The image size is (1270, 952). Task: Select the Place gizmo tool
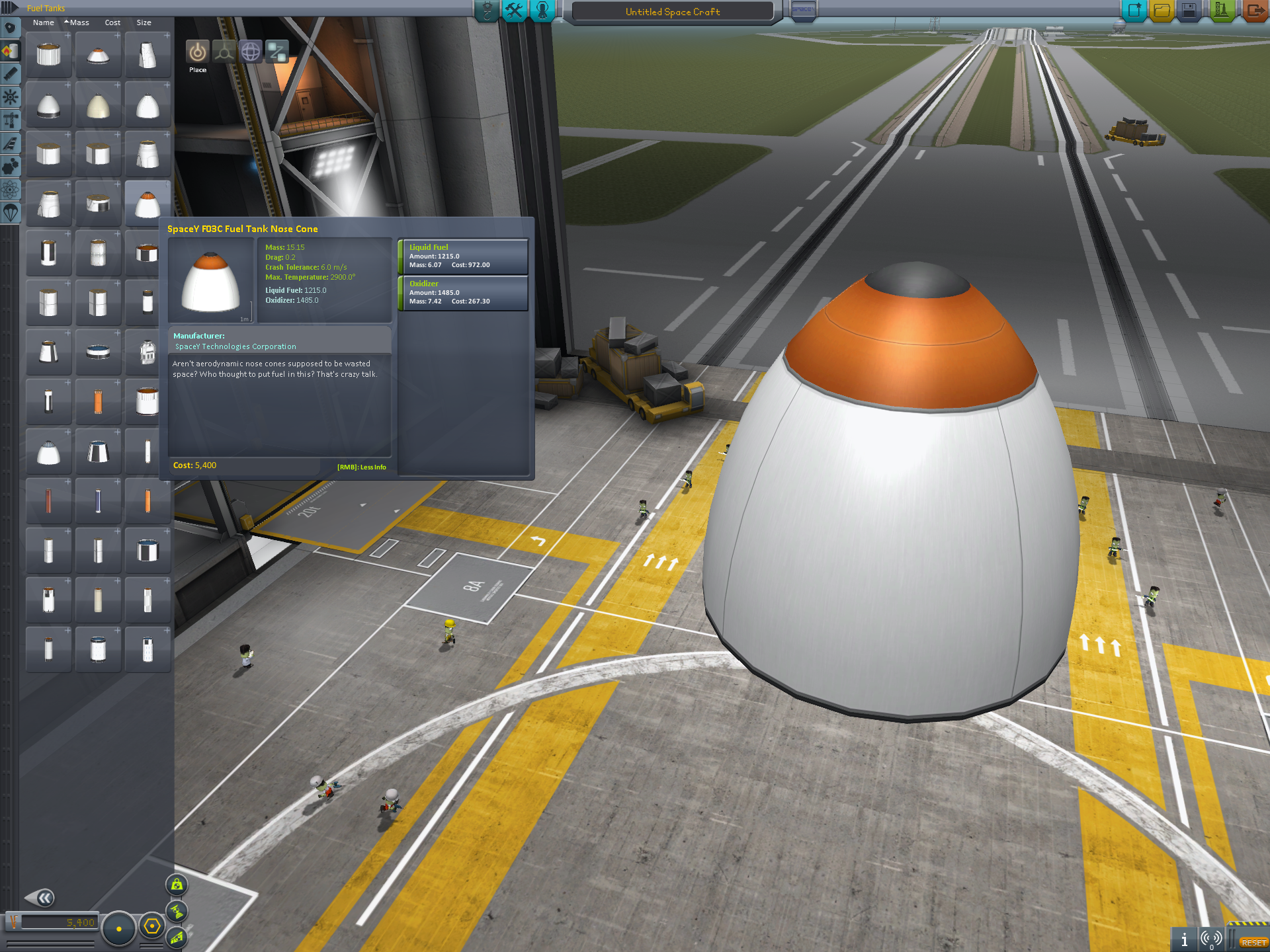tap(197, 52)
